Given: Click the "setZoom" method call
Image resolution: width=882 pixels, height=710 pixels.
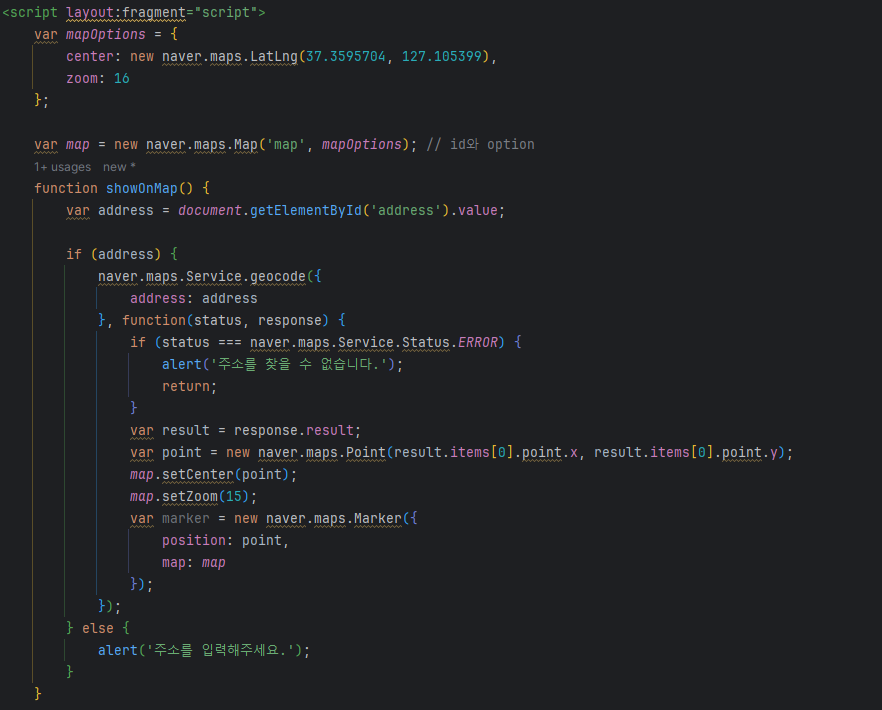Looking at the screenshot, I should pos(190,496).
